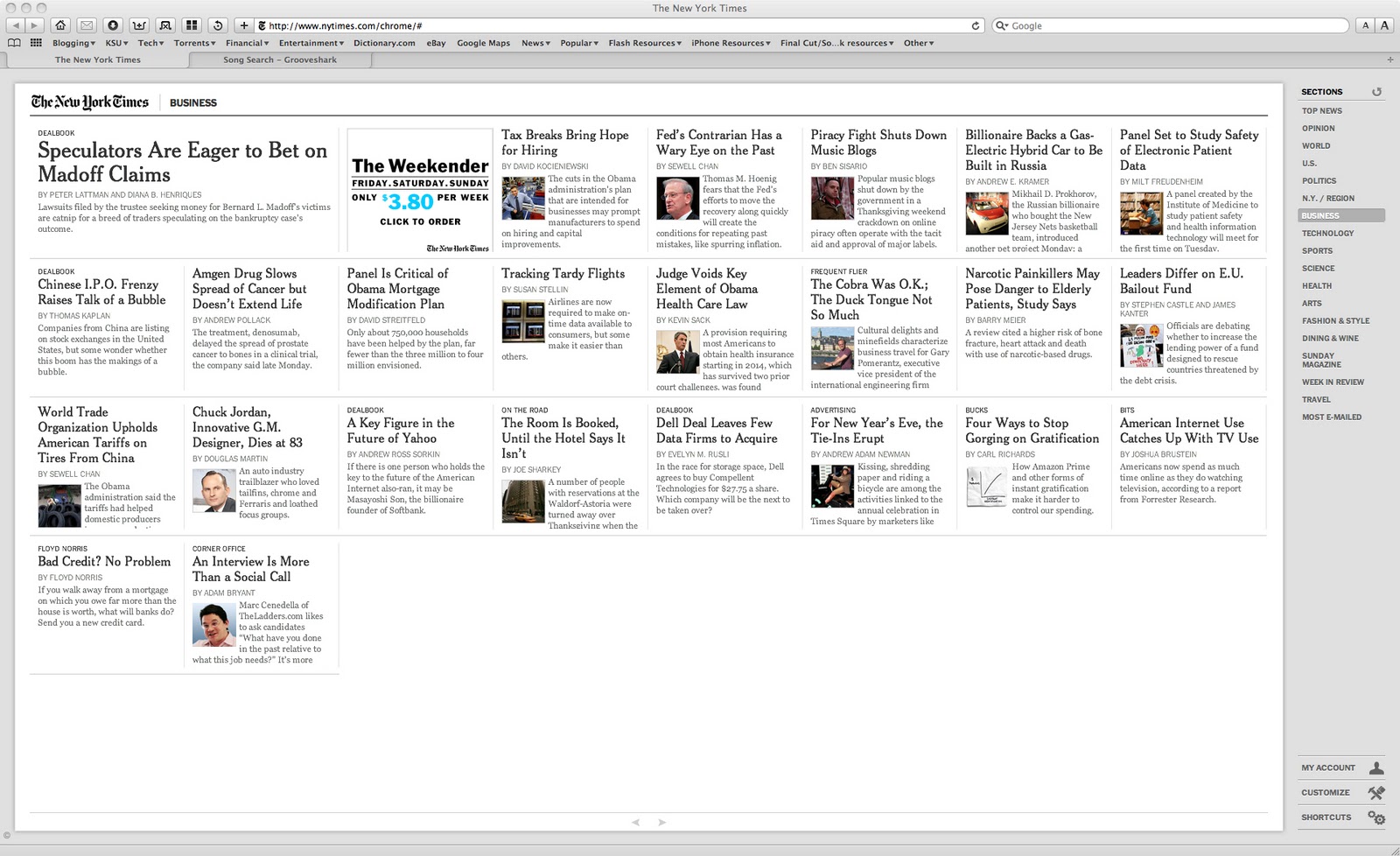Viewport: 1400px width, 856px height.
Task: Expand the KSU bookmarks folder
Action: pos(116,43)
